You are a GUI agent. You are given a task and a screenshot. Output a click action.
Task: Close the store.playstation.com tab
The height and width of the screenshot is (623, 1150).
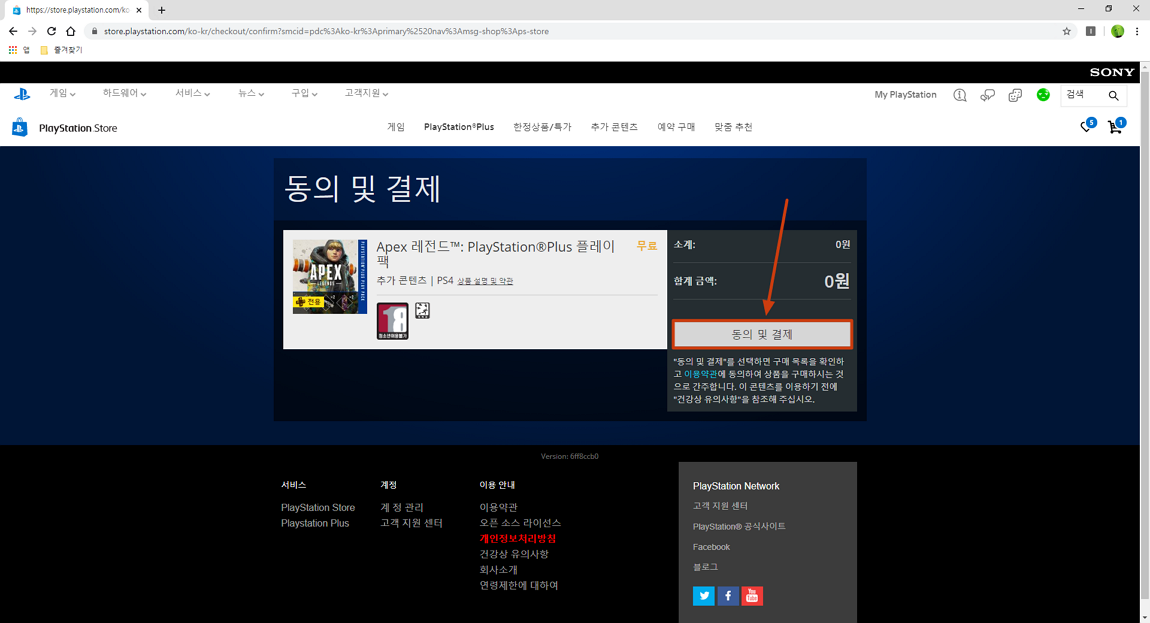point(139,10)
